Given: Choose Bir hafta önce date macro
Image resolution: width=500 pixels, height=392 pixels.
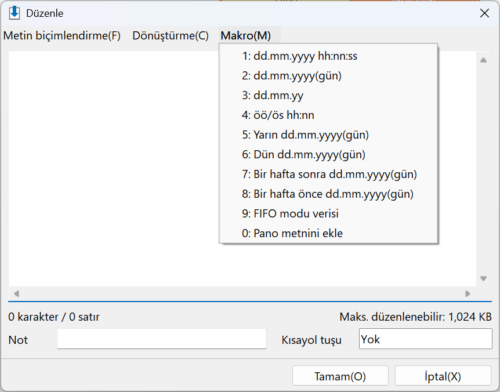Looking at the screenshot, I should click(x=328, y=194).
